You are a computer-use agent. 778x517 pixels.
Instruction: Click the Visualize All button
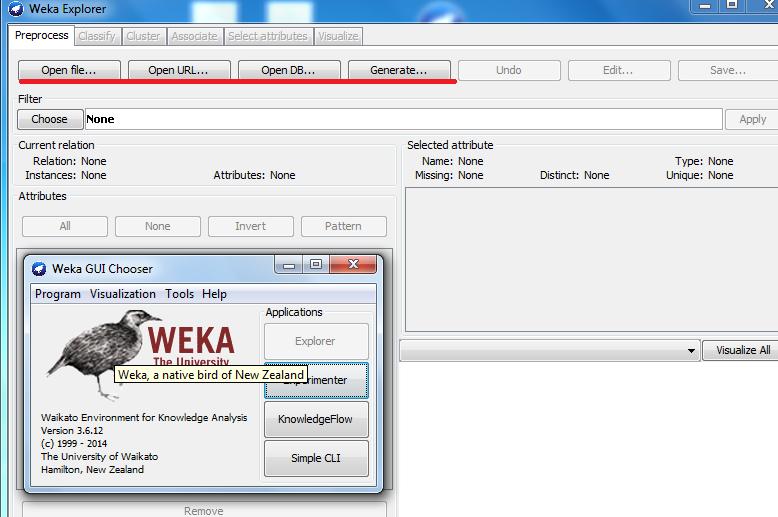coord(741,350)
